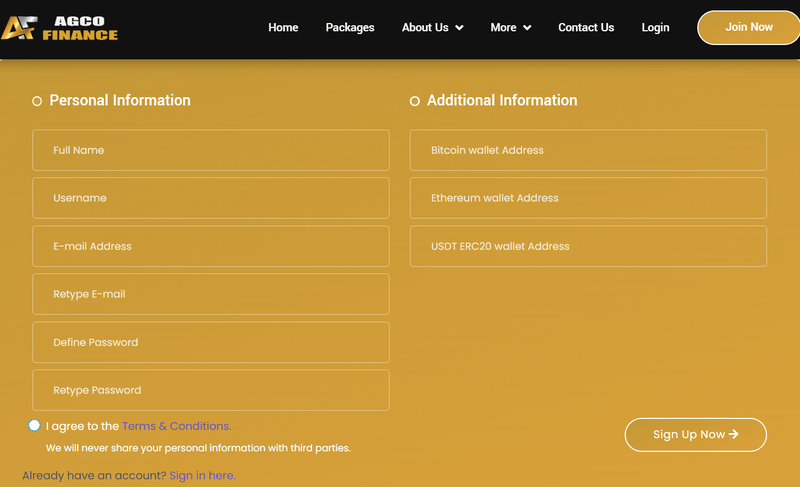This screenshot has width=800, height=487.
Task: Expand the More dropdown chevron
Action: 527,28
